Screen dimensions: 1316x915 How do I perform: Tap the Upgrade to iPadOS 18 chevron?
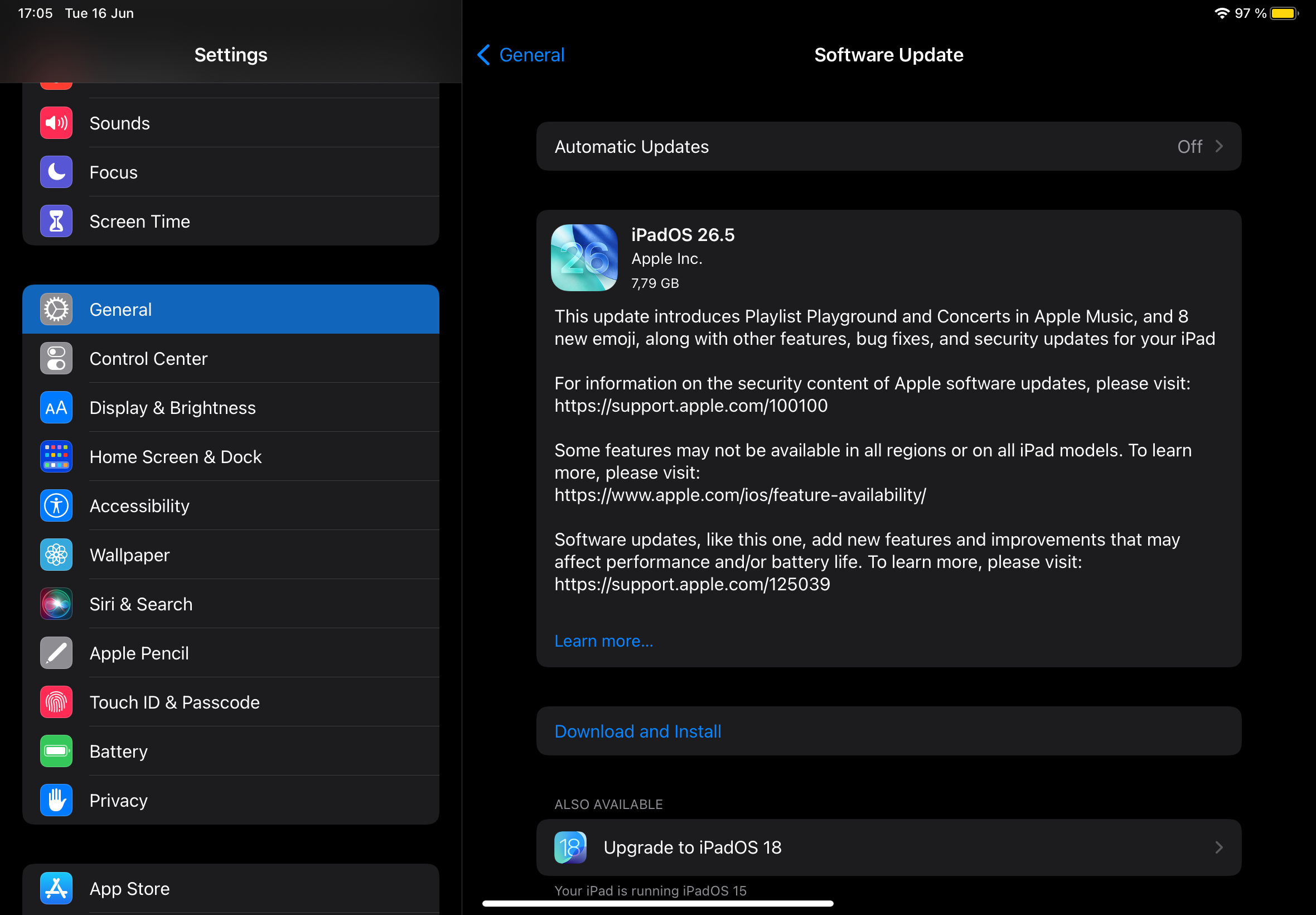point(1219,848)
